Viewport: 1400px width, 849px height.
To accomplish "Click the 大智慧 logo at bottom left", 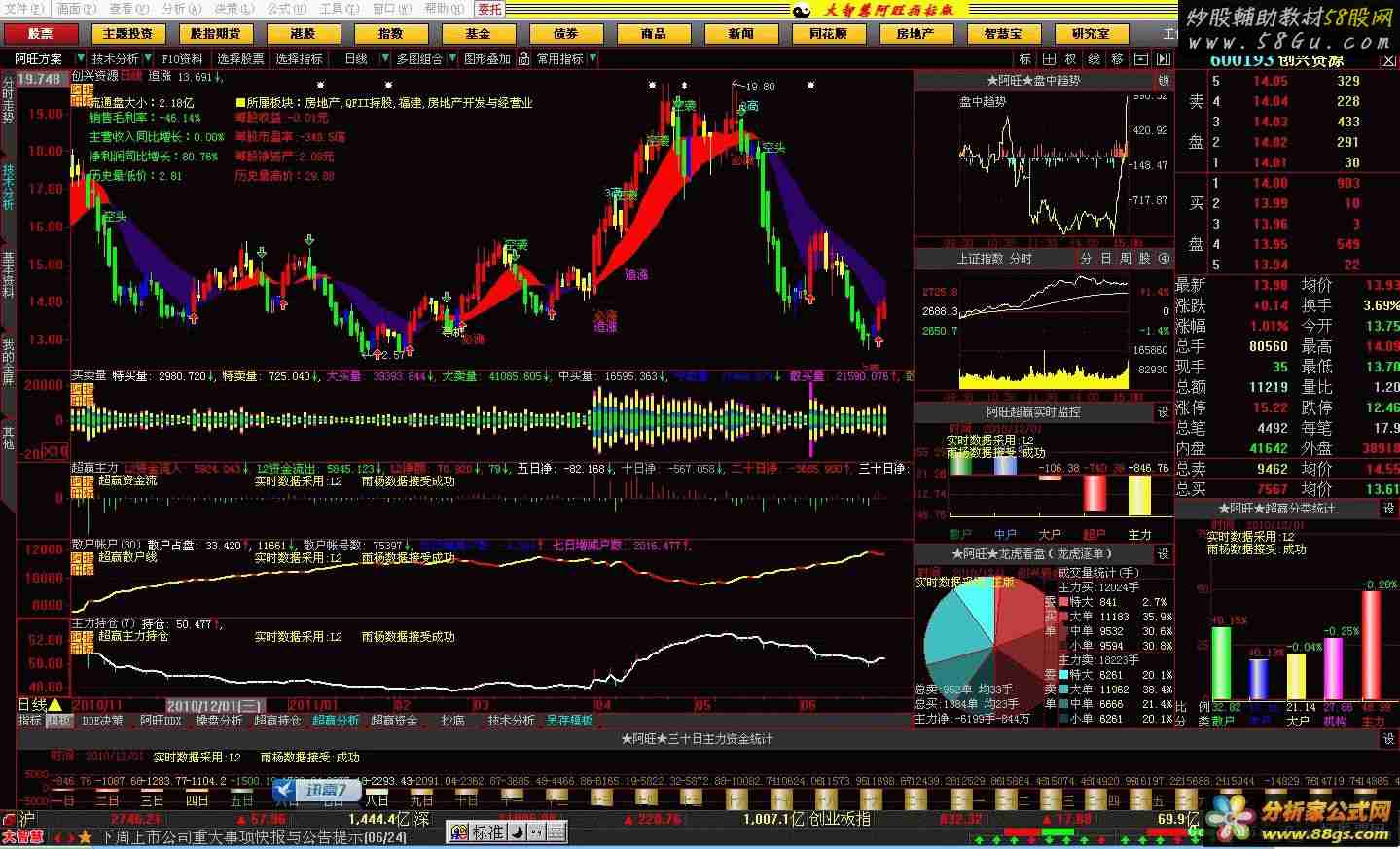I will tap(22, 837).
